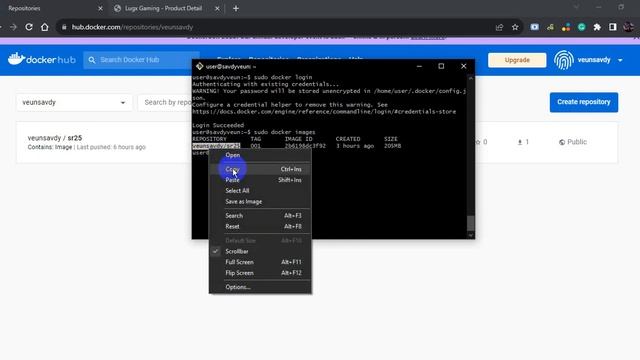Reload the Docker Hub page
This screenshot has width=640, height=360.
pyautogui.click(x=29, y=27)
